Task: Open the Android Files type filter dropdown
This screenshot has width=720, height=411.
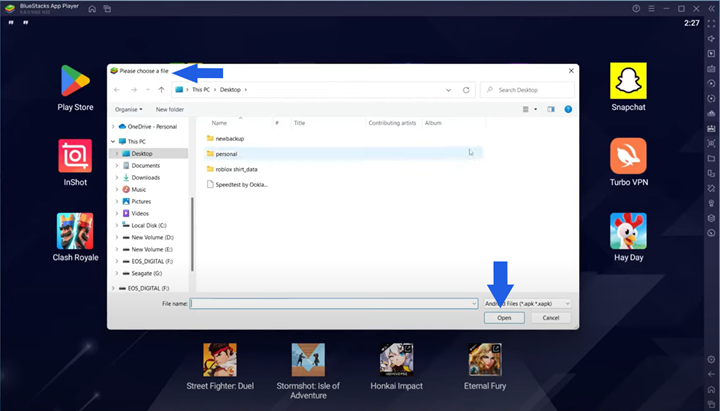Action: [526, 303]
